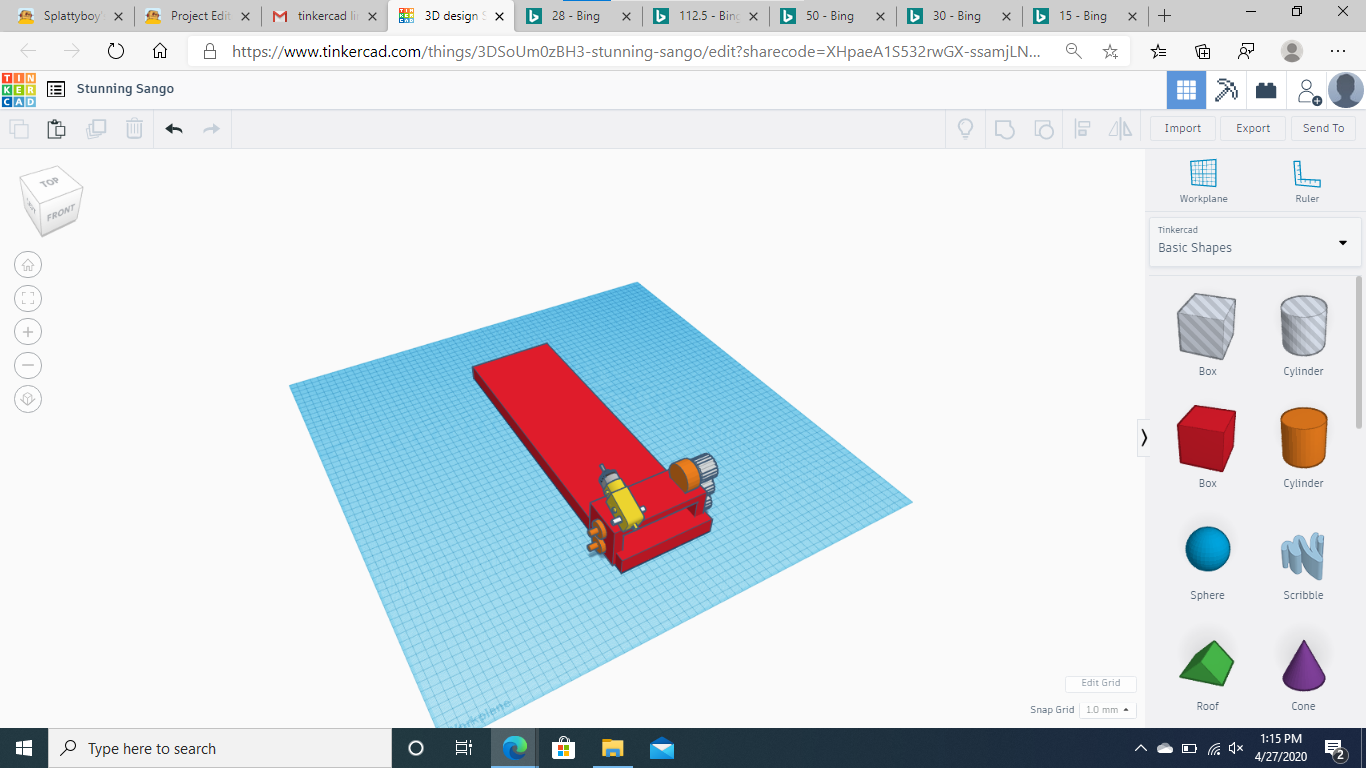Click the Delete trash can icon
1366x768 pixels.
134,129
